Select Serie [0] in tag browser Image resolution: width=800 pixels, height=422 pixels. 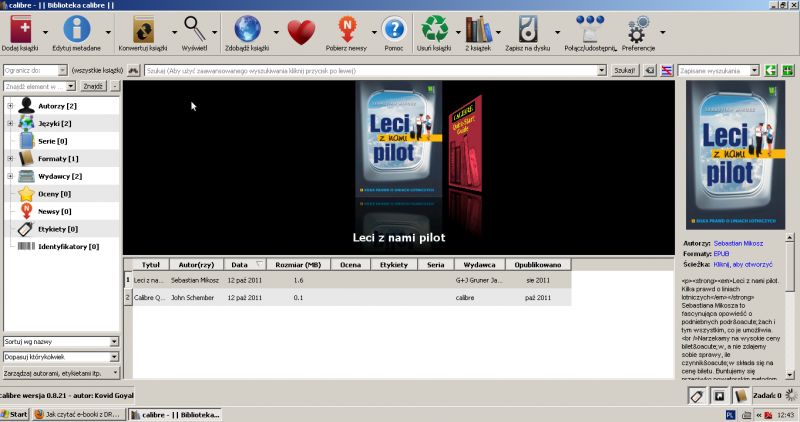(53, 141)
